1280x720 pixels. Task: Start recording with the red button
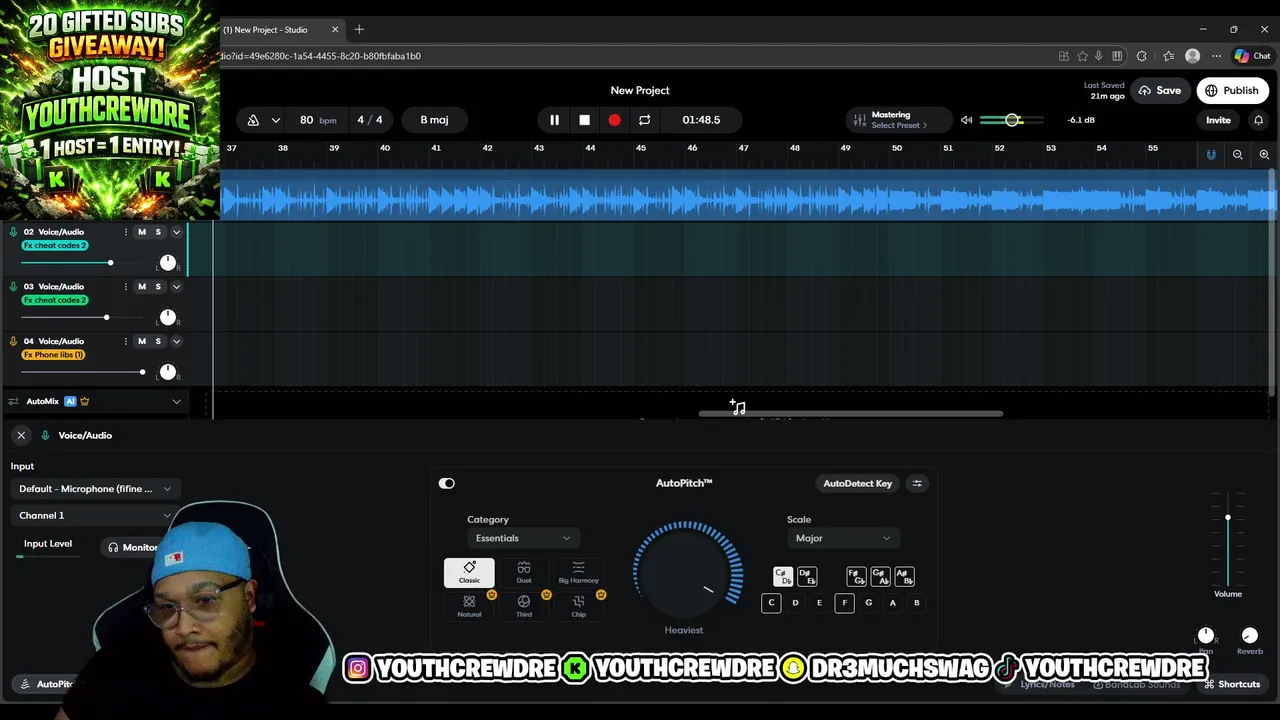tap(614, 120)
